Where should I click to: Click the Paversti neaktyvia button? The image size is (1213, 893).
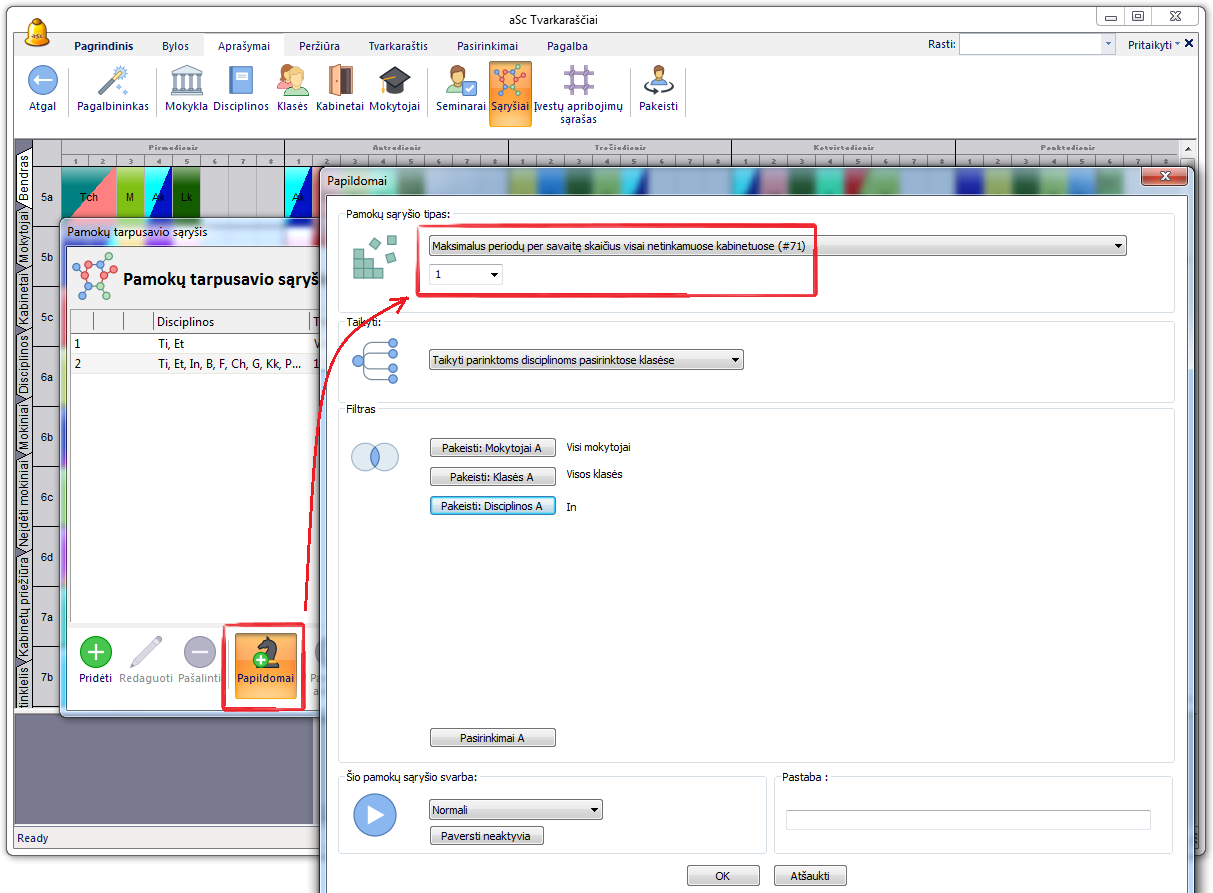(486, 836)
